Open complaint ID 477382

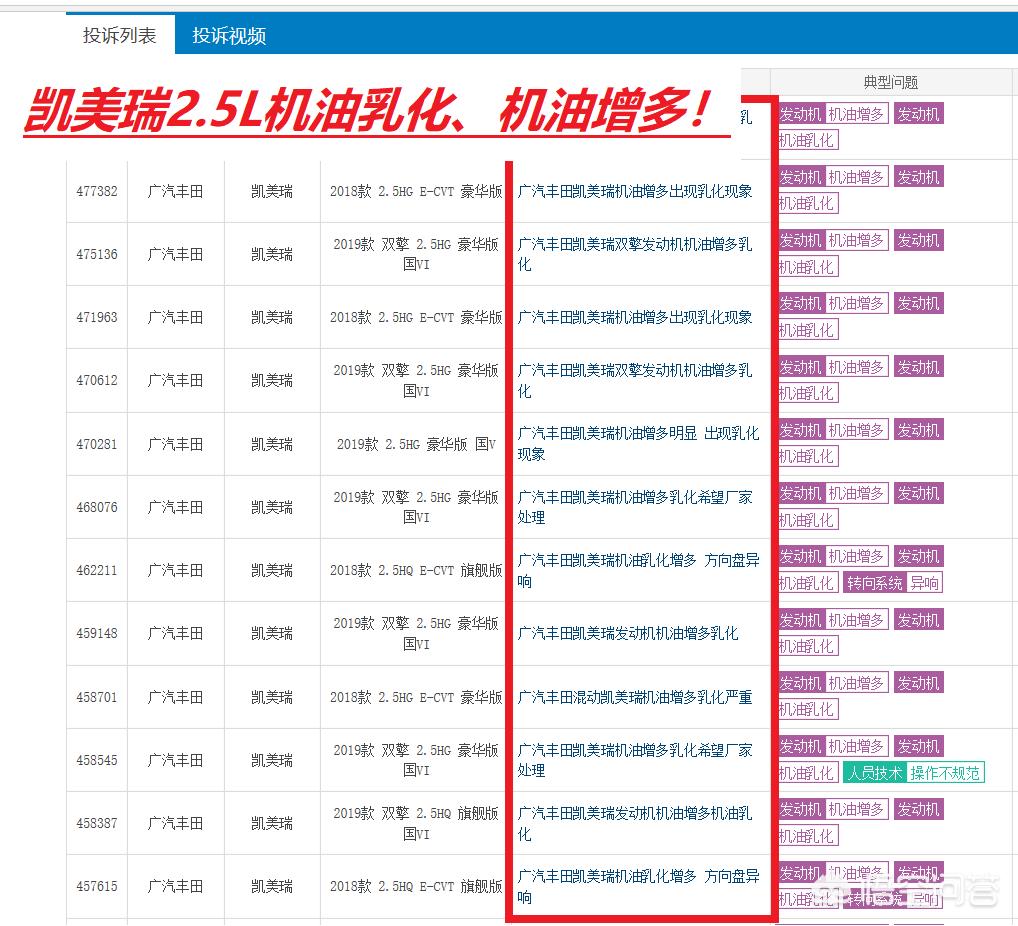pyautogui.click(x=97, y=192)
